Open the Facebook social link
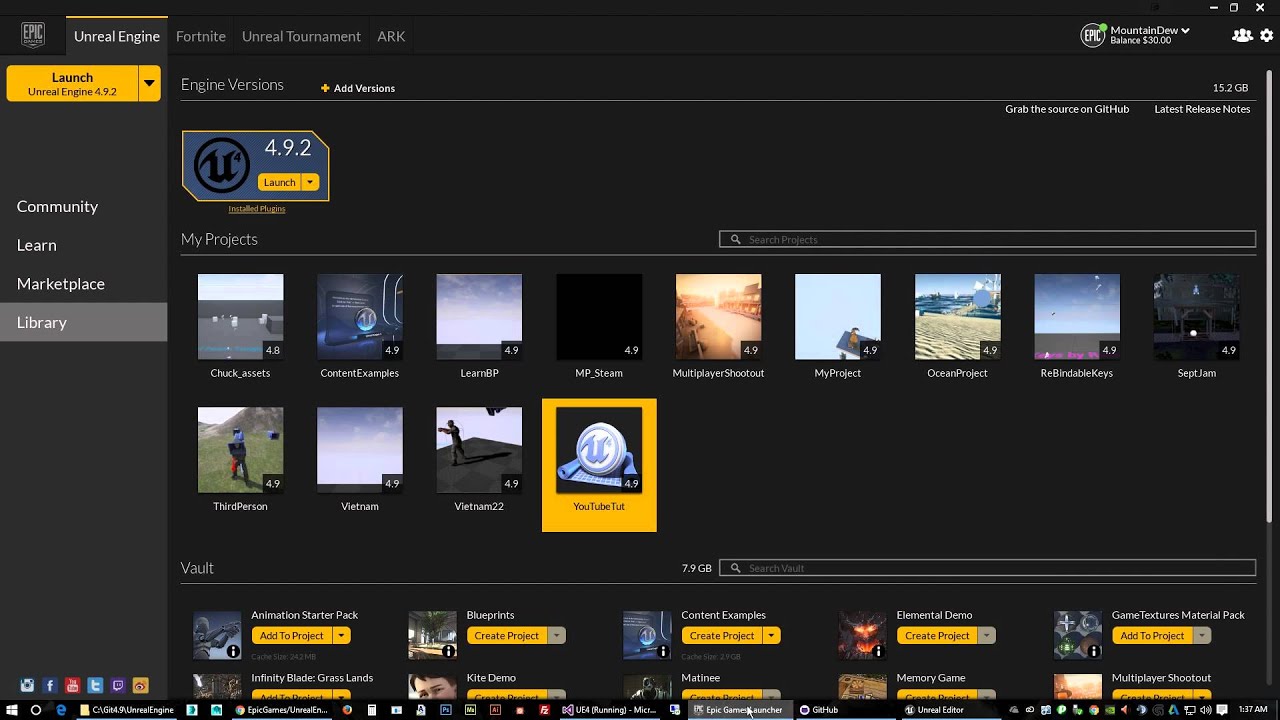 point(50,686)
